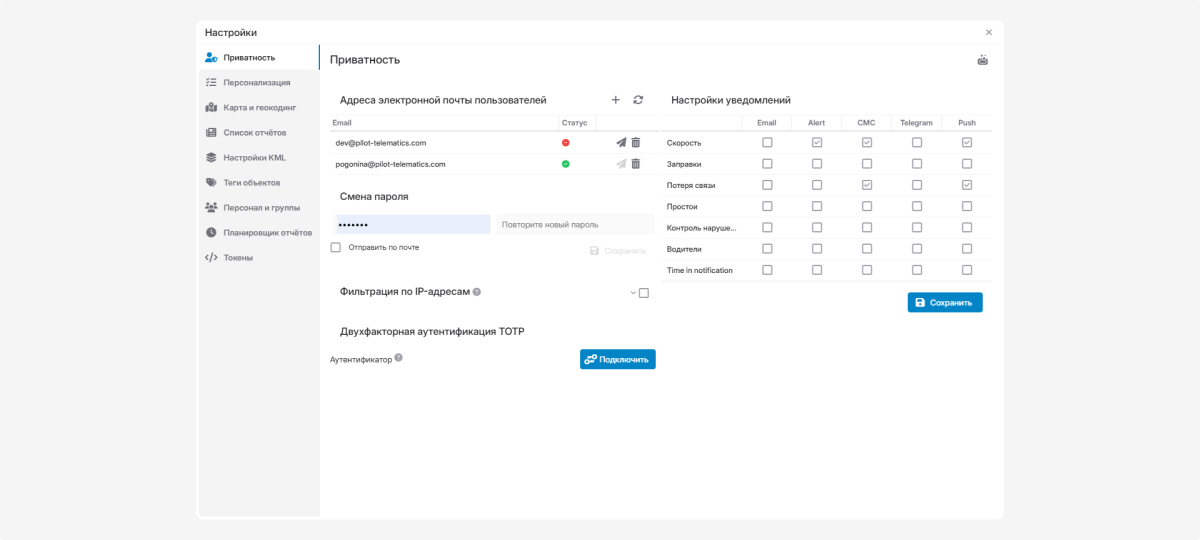
Task: Toggle the Фильтрация по IP-адресам checkbox
Action: 644,293
